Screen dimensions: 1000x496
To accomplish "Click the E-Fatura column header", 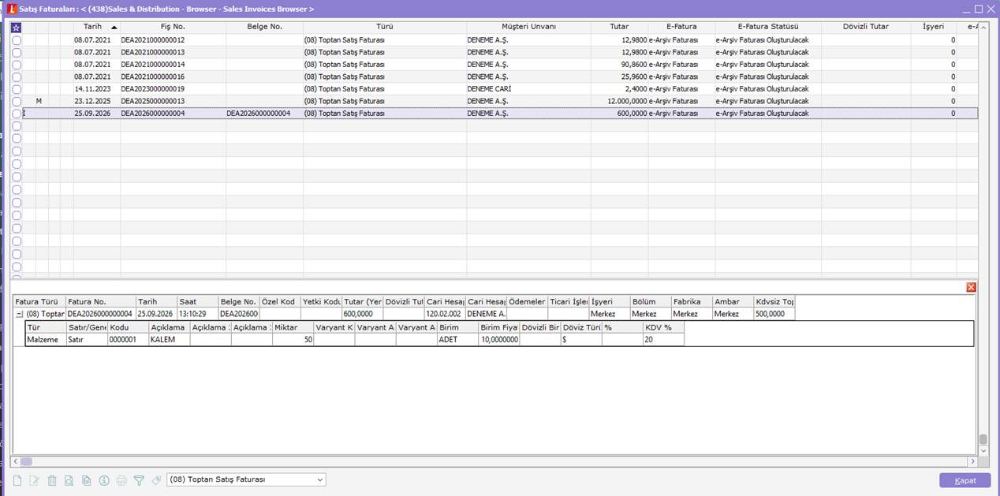I will [682, 27].
